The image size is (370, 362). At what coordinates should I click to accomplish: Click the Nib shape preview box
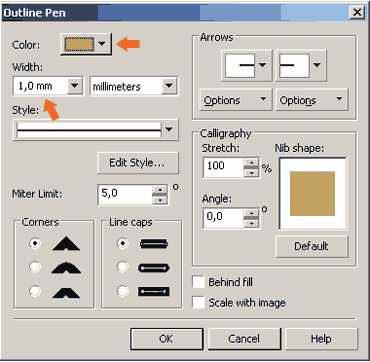click(313, 194)
